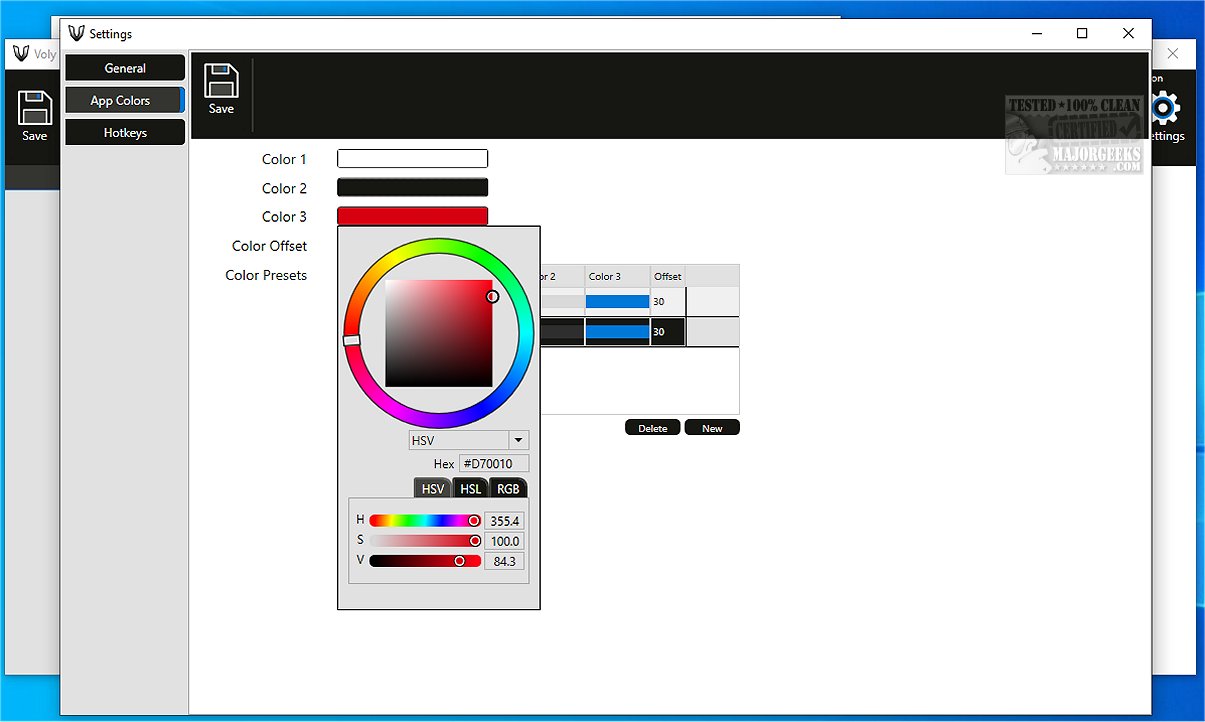The width and height of the screenshot is (1205, 722).
Task: Select blue Color 3 cell in first preset row
Action: pyautogui.click(x=617, y=301)
